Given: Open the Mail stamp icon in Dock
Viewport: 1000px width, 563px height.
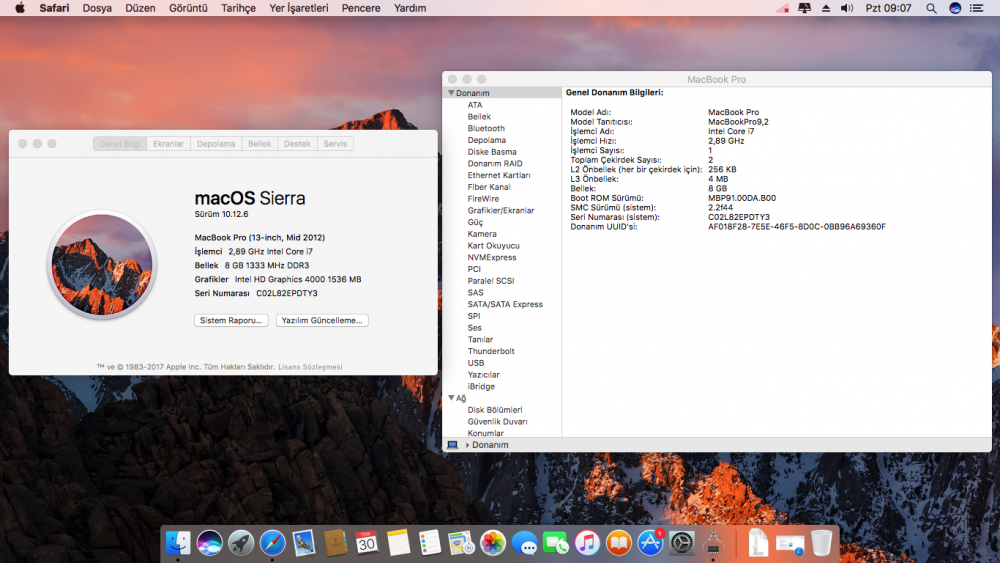Looking at the screenshot, I should point(304,543).
